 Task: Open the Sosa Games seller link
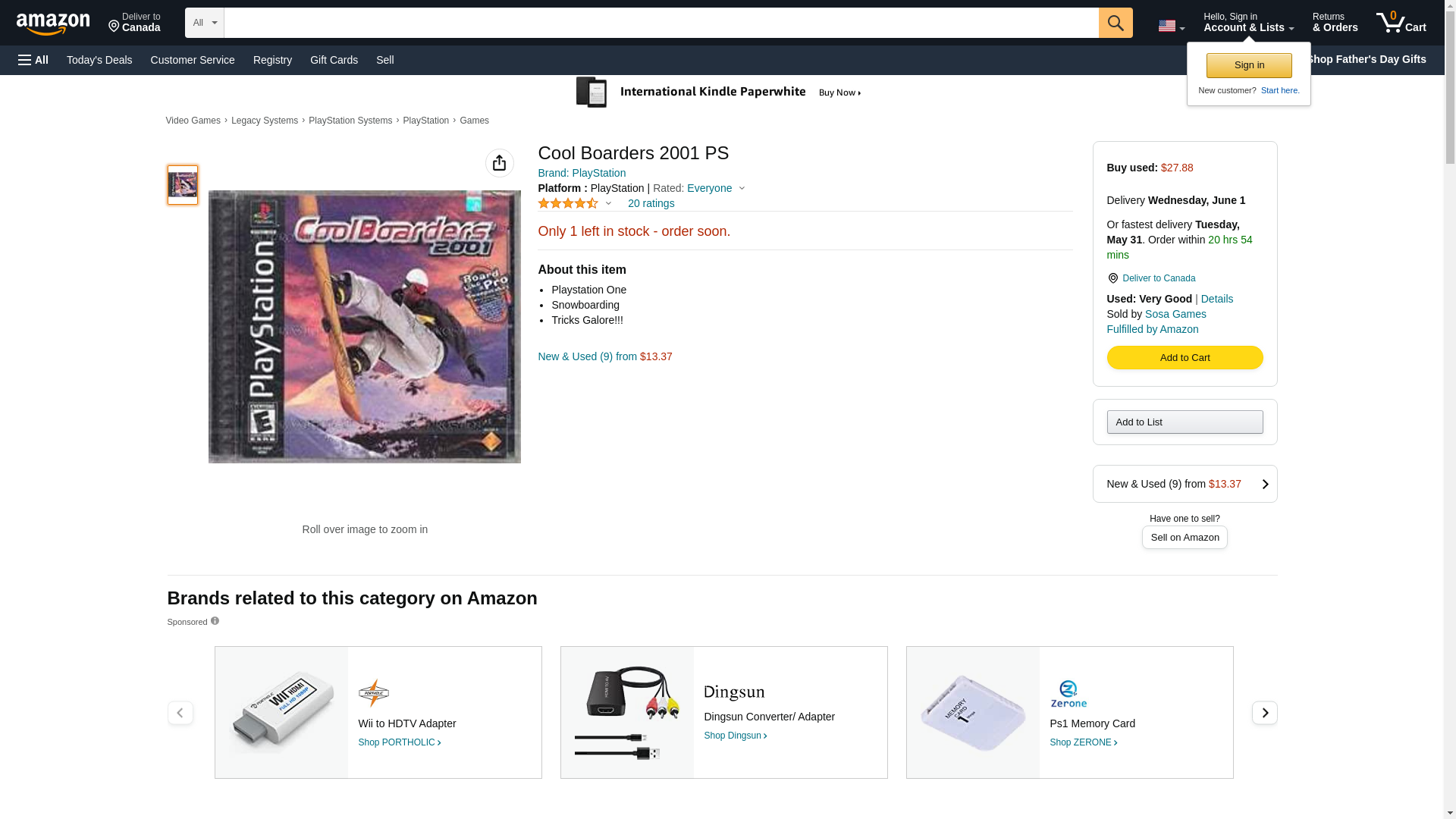click(1175, 314)
